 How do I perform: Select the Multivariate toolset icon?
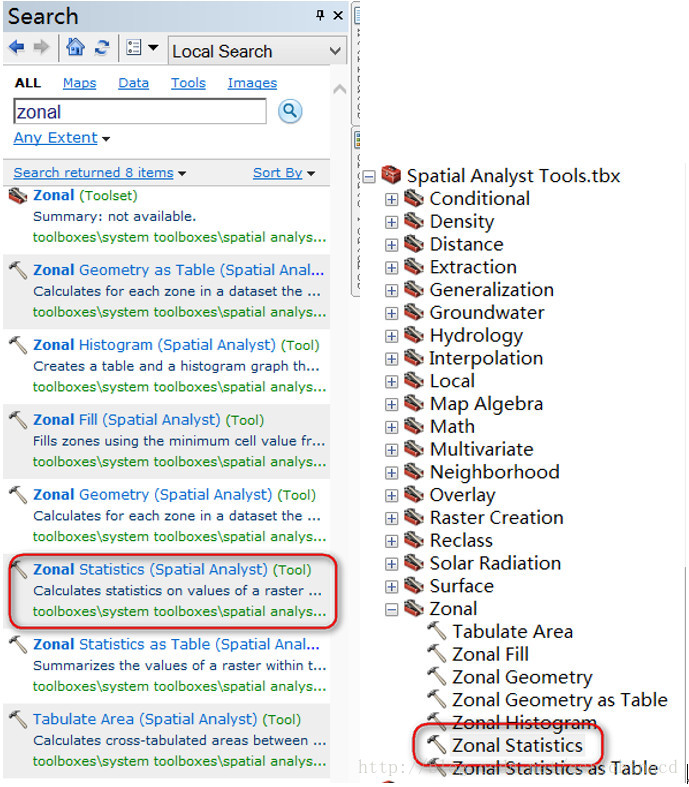tap(414, 449)
